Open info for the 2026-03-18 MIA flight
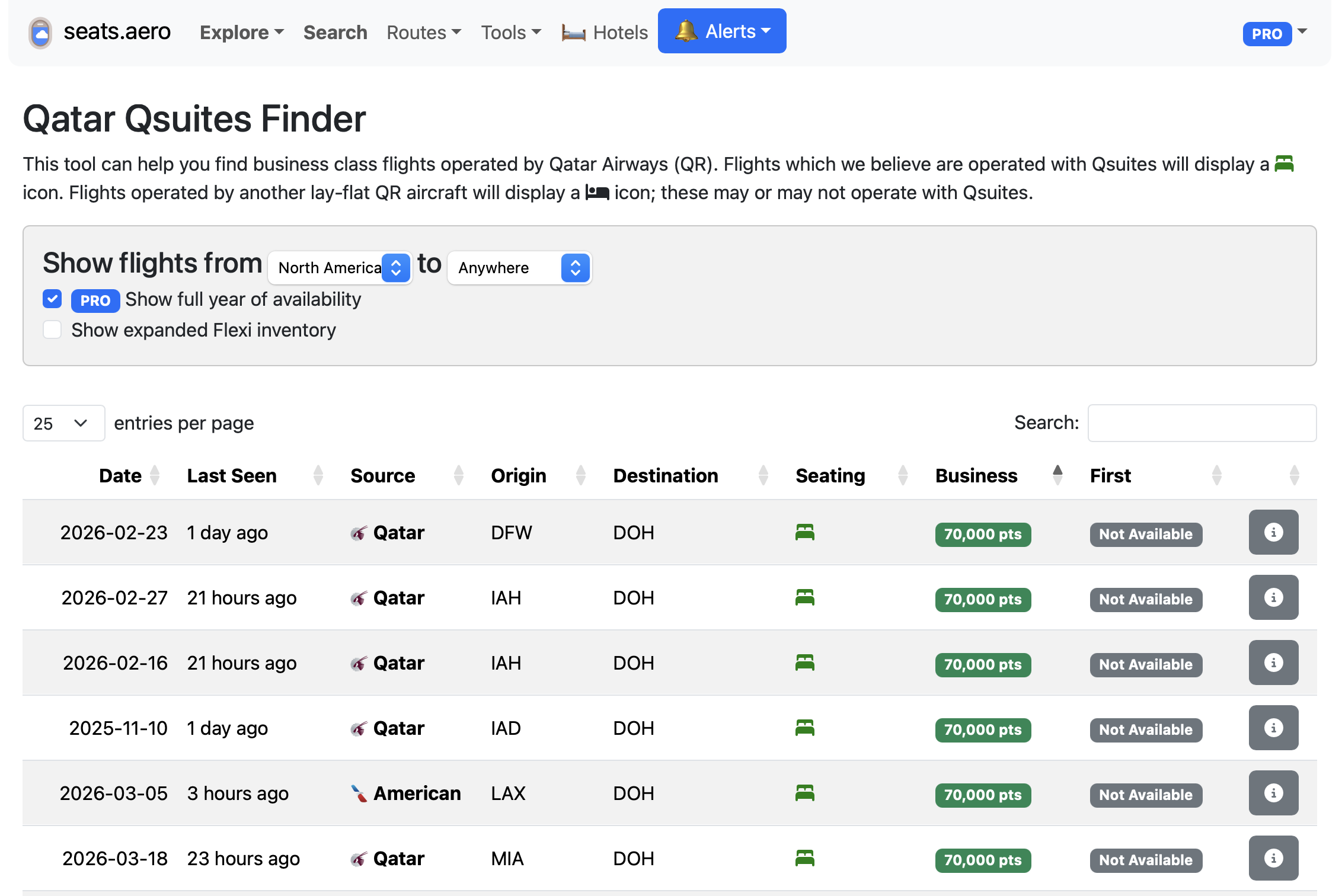This screenshot has width=1342, height=896. tap(1273, 858)
